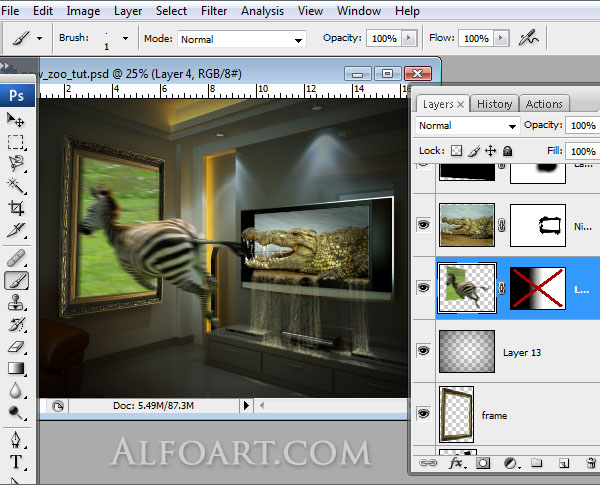Select the Dodge tool

[15, 413]
